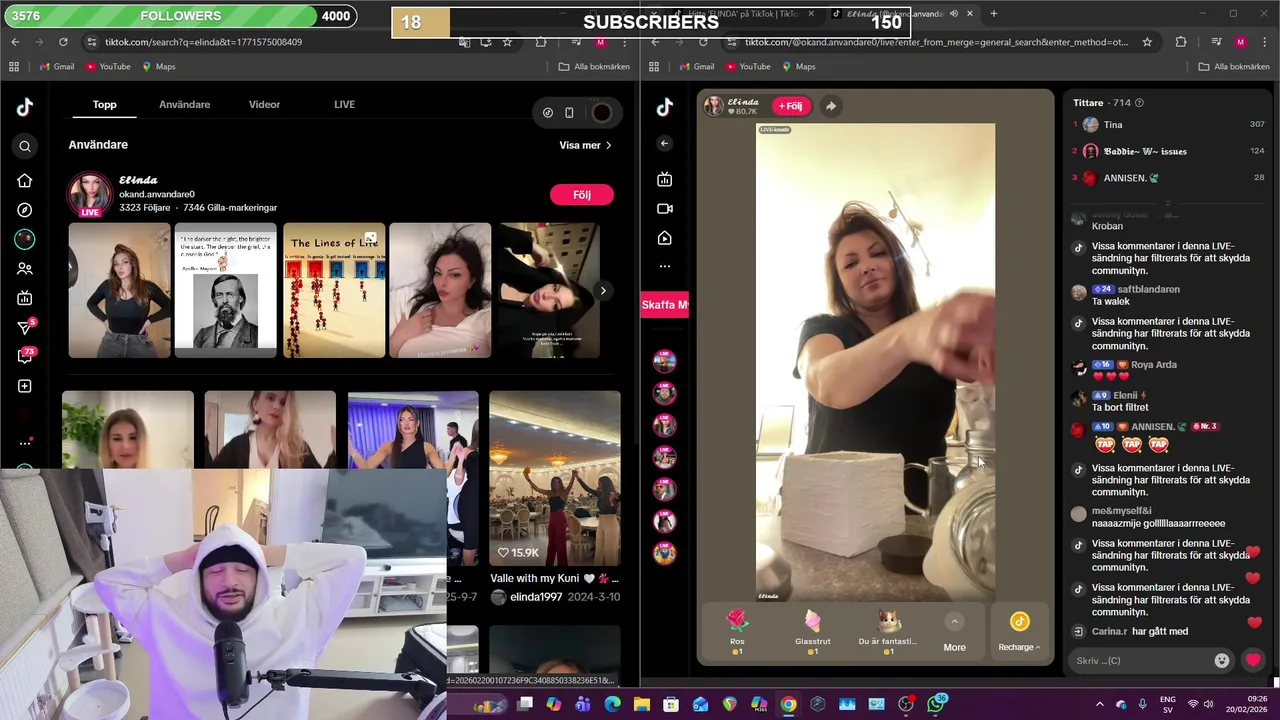Screen dimensions: 1280x720
Task: Click Go LIVE camera icon in right sidebar
Action: click(665, 209)
